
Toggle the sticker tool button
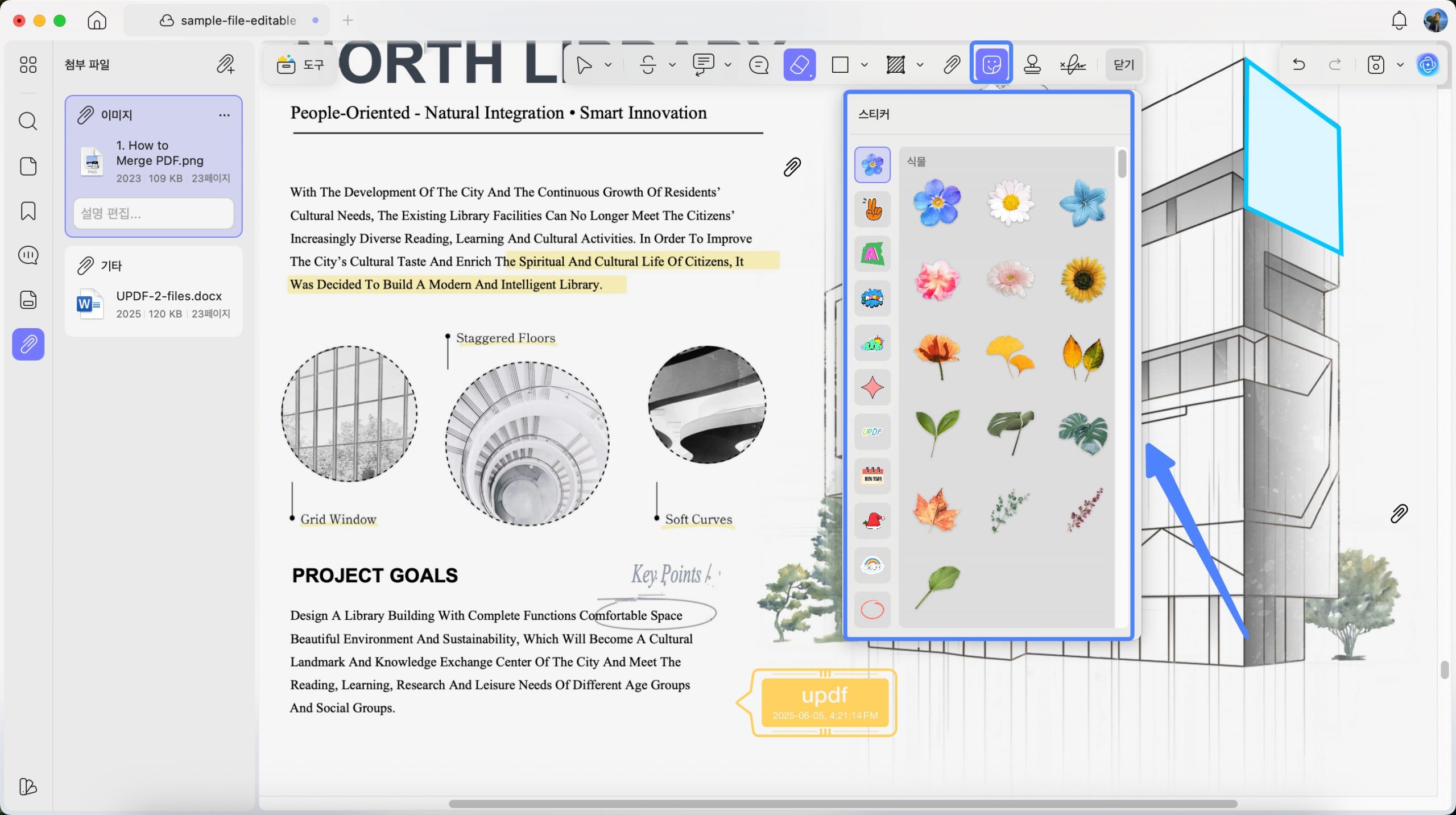pos(991,64)
